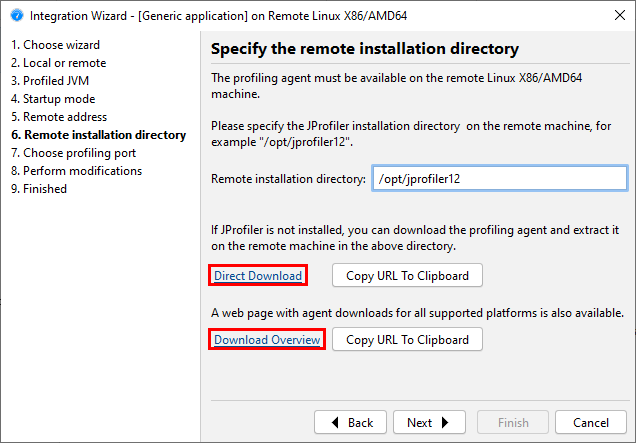Close the Integration Wizard window
Screen dimensions: 636x443
(x=619, y=15)
